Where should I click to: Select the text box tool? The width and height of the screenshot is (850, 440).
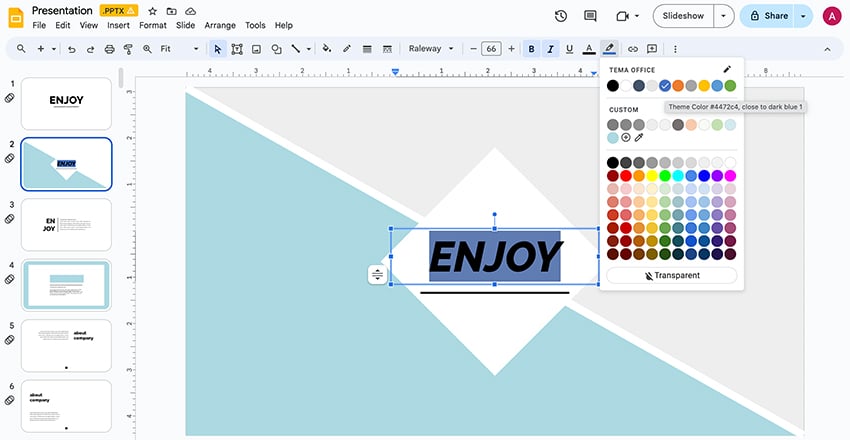pyautogui.click(x=238, y=48)
